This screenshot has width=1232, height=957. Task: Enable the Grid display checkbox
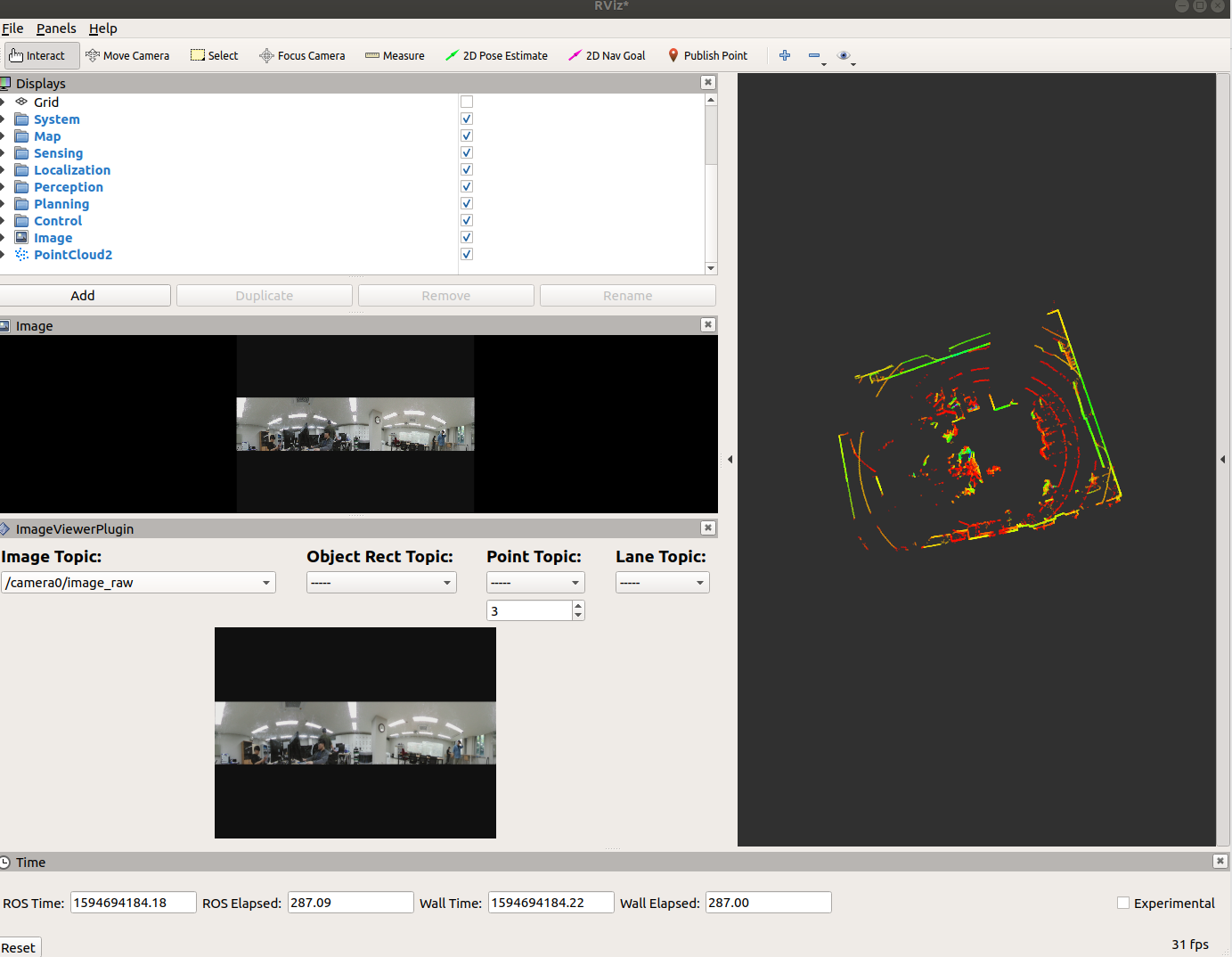tap(467, 101)
